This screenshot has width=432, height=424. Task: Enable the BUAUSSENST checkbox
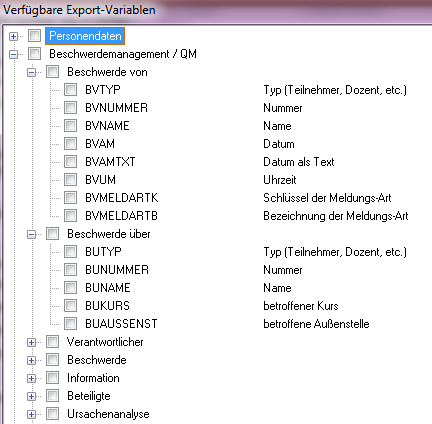tap(71, 324)
